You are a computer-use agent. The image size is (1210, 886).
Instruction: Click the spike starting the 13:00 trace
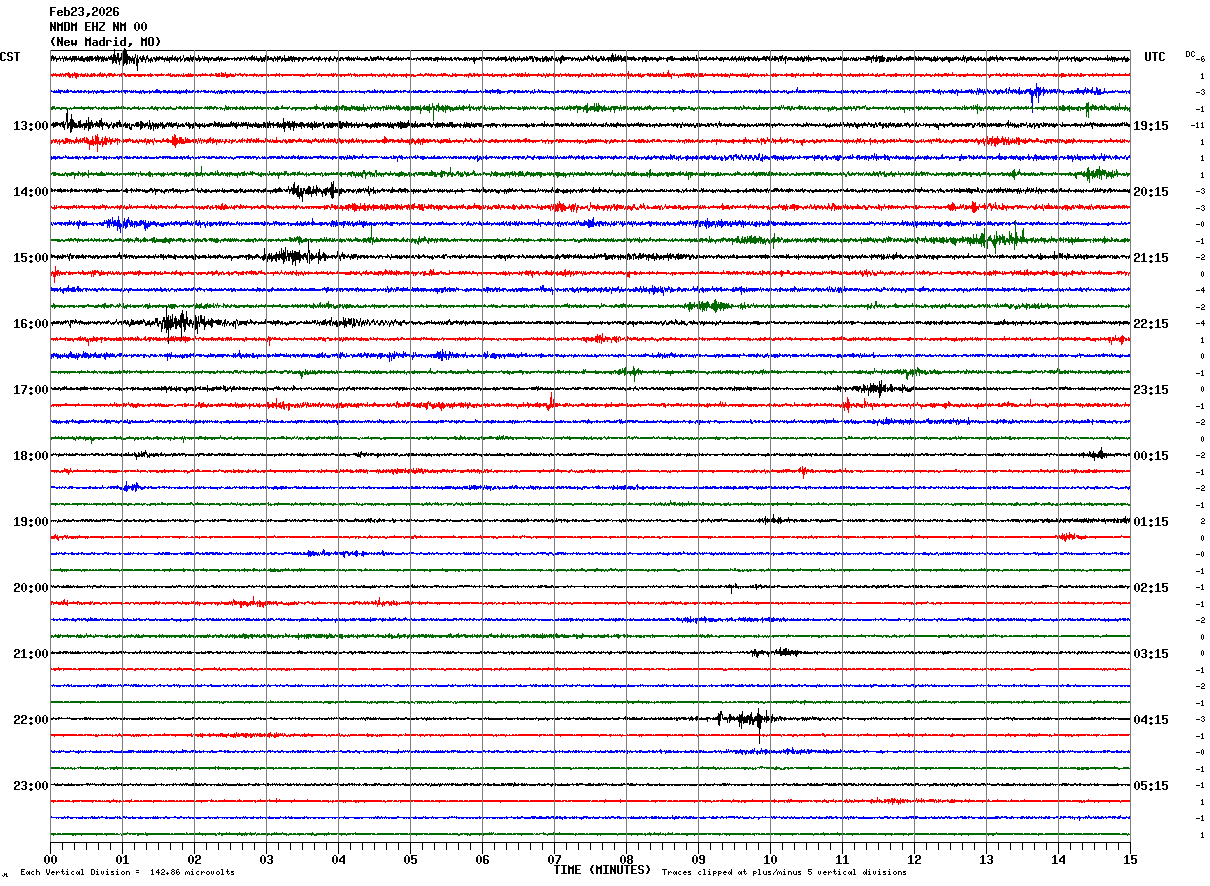[x=67, y=122]
